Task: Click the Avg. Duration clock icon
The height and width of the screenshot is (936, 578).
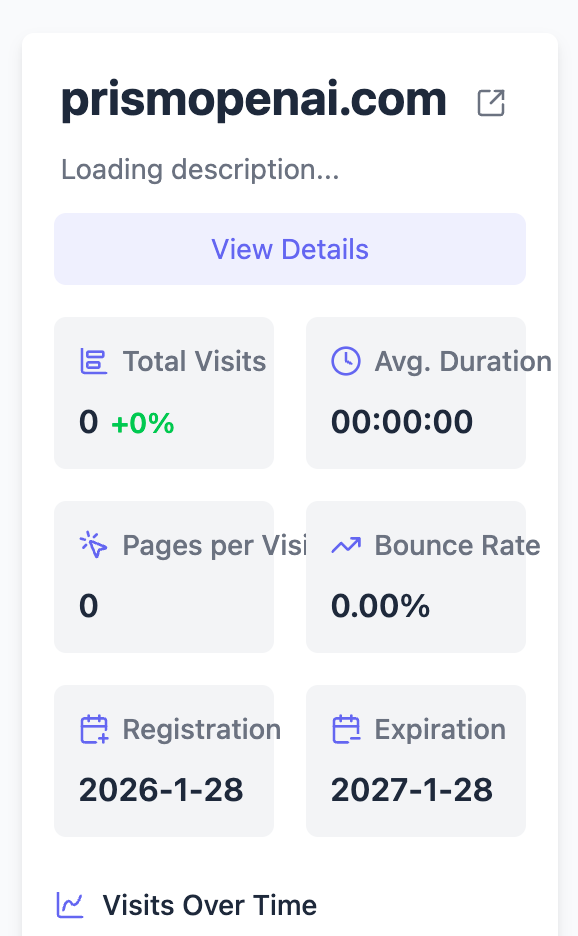Action: [x=346, y=361]
